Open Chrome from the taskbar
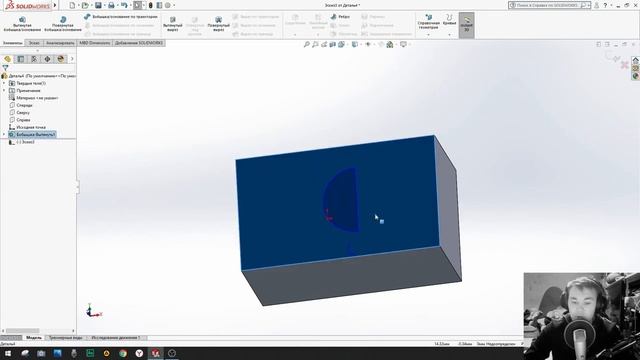The image size is (640, 360). [122, 353]
